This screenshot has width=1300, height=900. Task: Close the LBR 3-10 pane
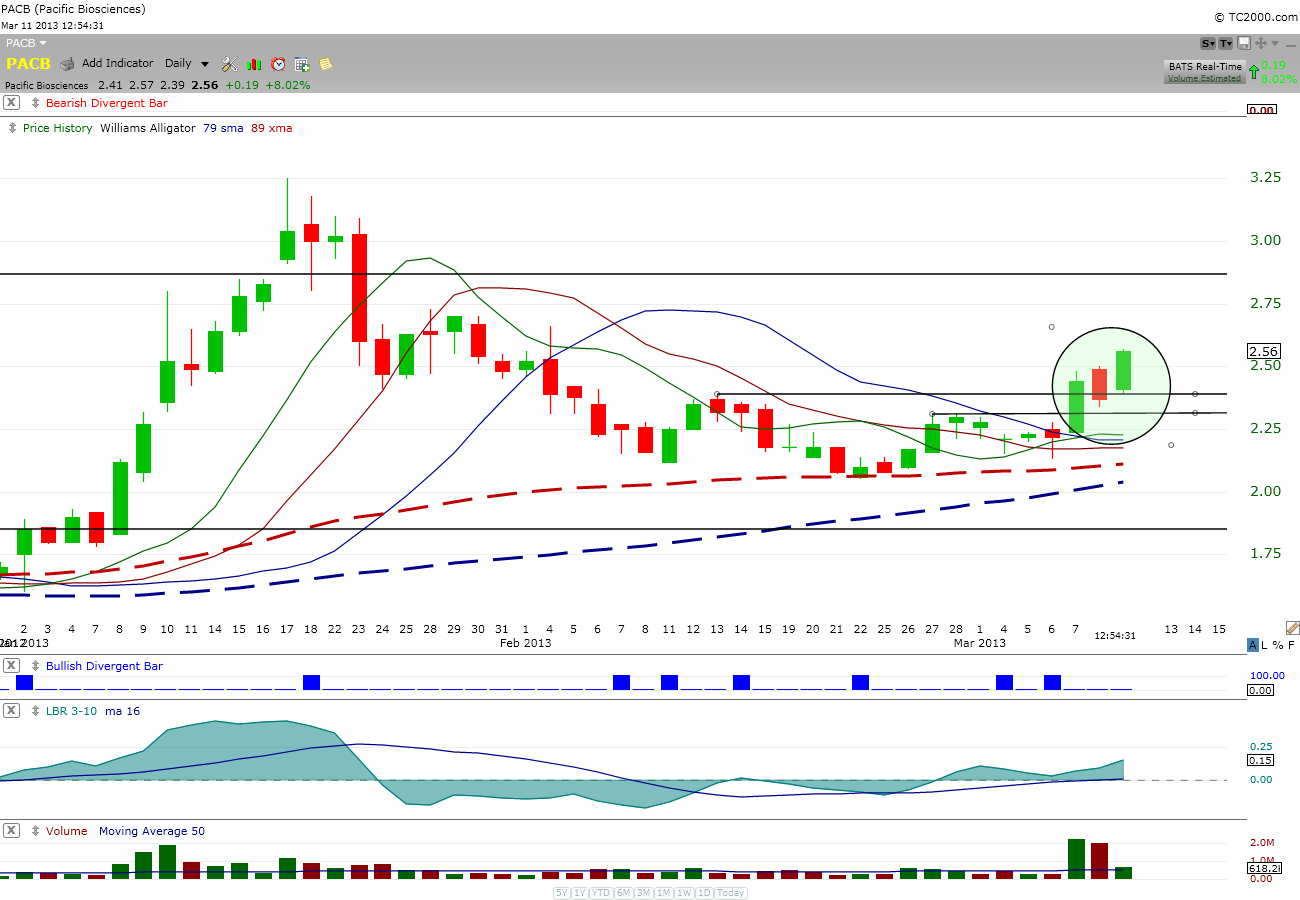[11, 711]
